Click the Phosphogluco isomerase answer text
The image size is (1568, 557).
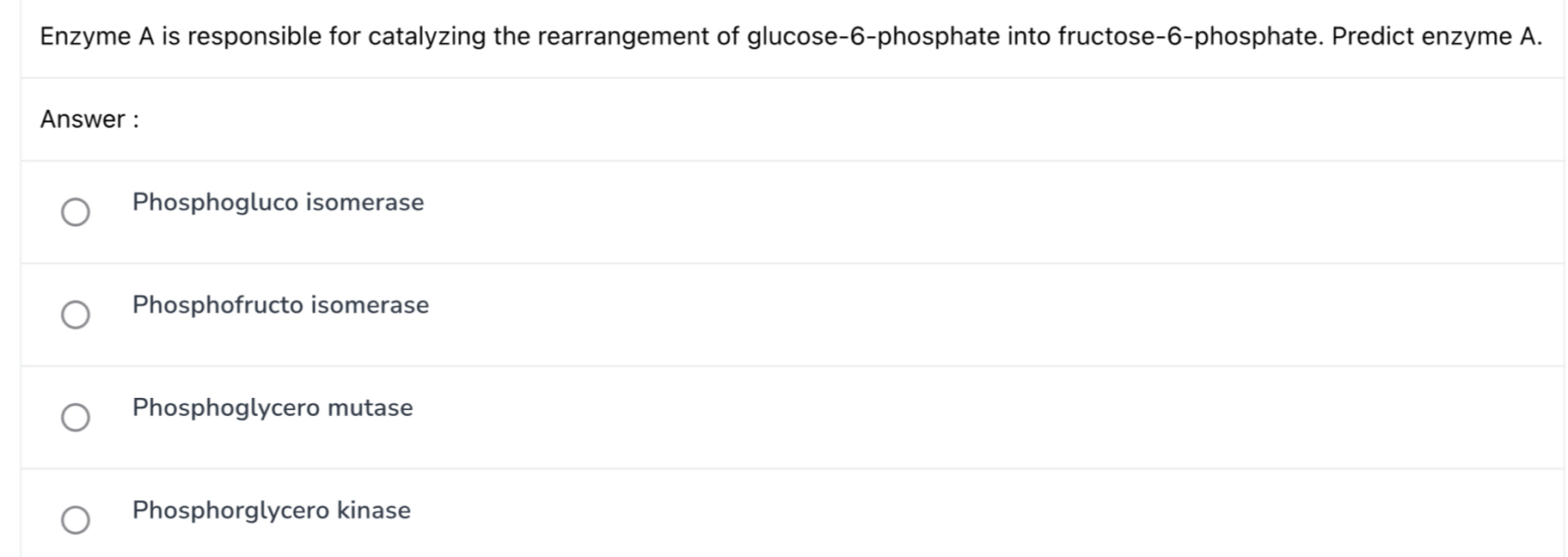pos(277,203)
